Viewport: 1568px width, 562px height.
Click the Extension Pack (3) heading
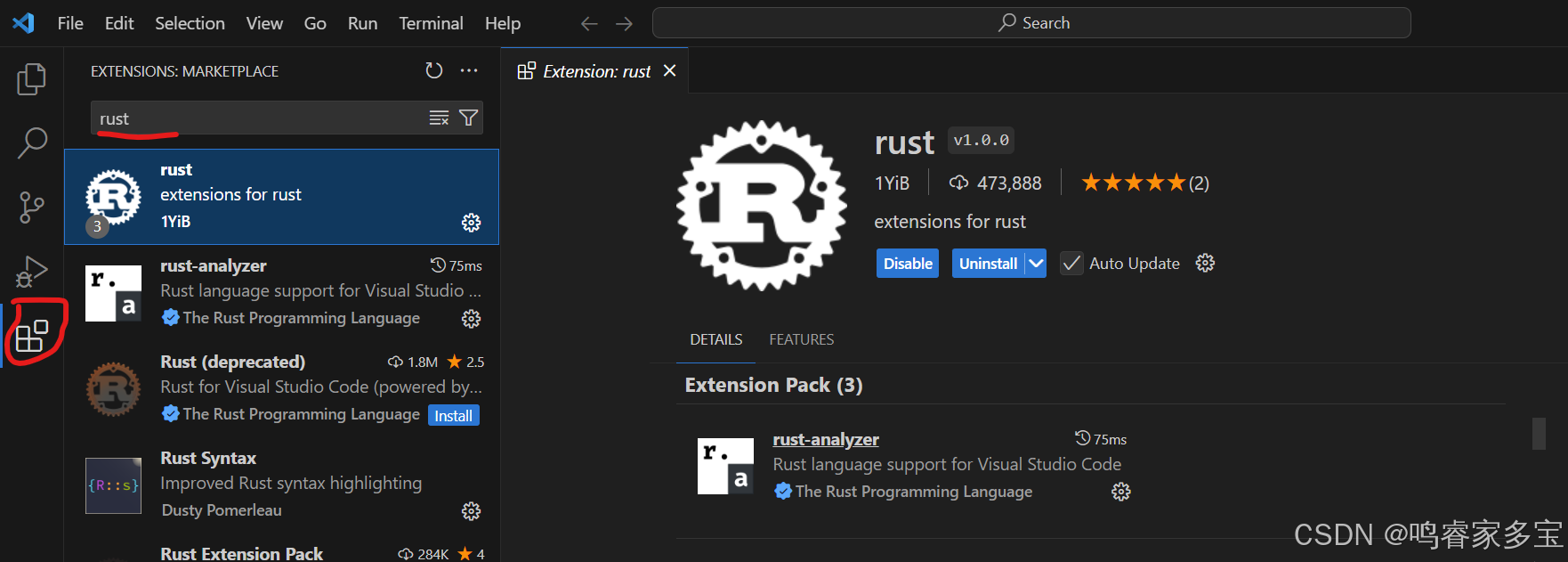(x=773, y=385)
